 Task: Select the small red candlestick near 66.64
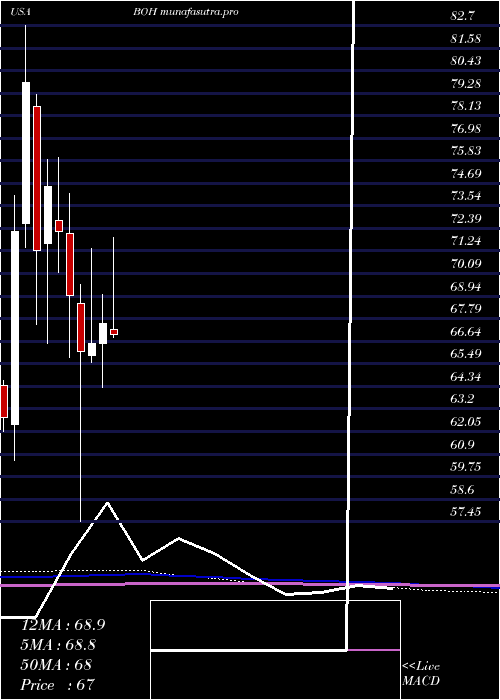(114, 332)
